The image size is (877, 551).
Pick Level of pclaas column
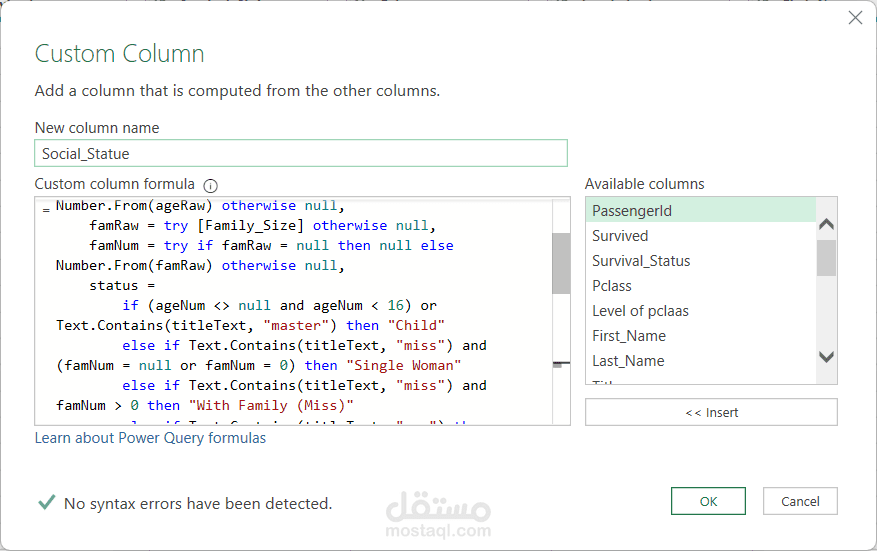click(640, 311)
